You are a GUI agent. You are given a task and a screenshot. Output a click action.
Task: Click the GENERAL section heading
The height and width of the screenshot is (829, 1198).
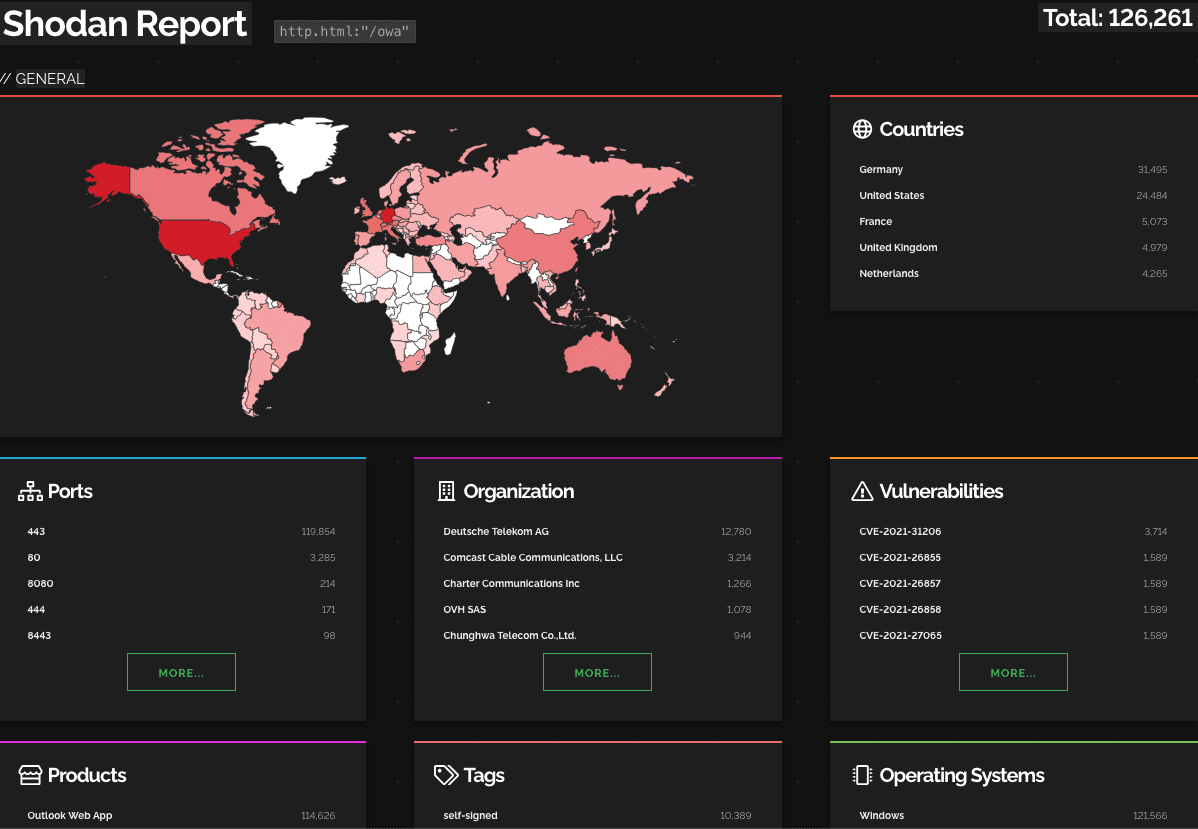[x=50, y=79]
